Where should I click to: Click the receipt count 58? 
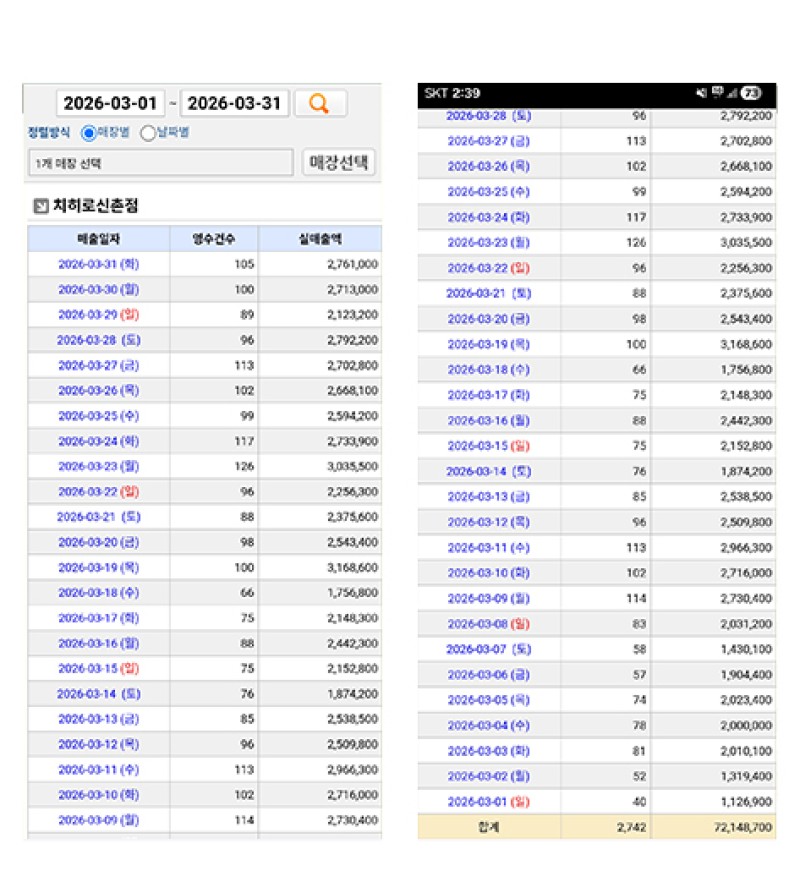point(639,649)
